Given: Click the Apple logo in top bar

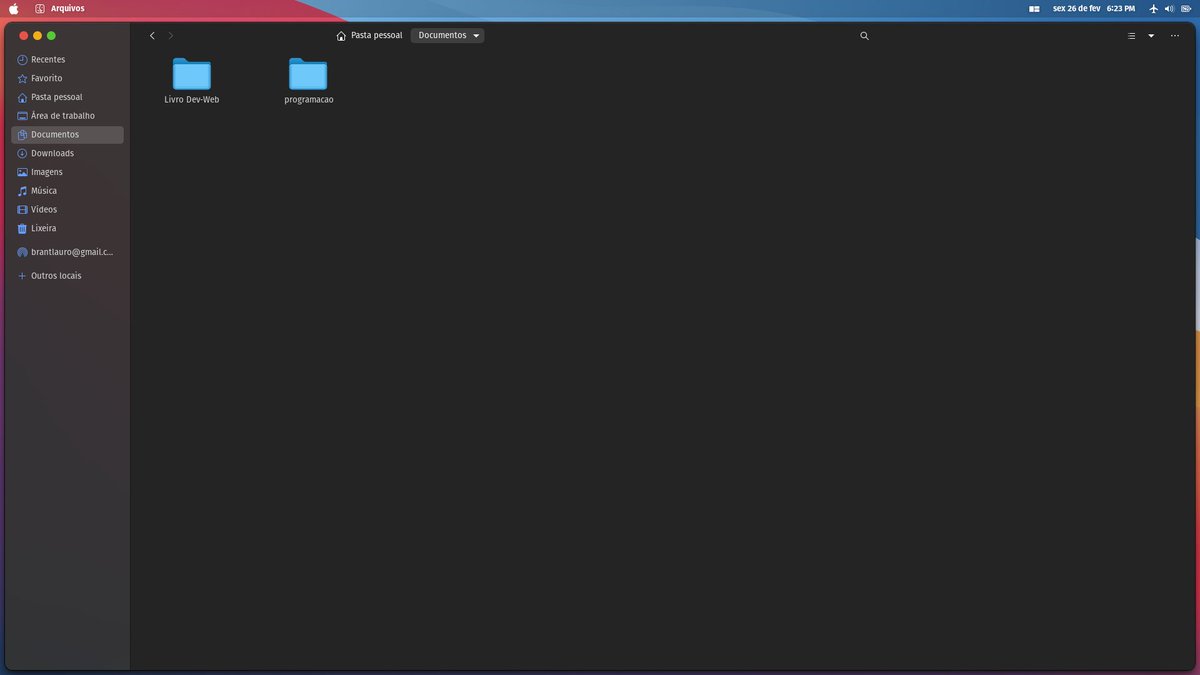Looking at the screenshot, I should [x=14, y=8].
